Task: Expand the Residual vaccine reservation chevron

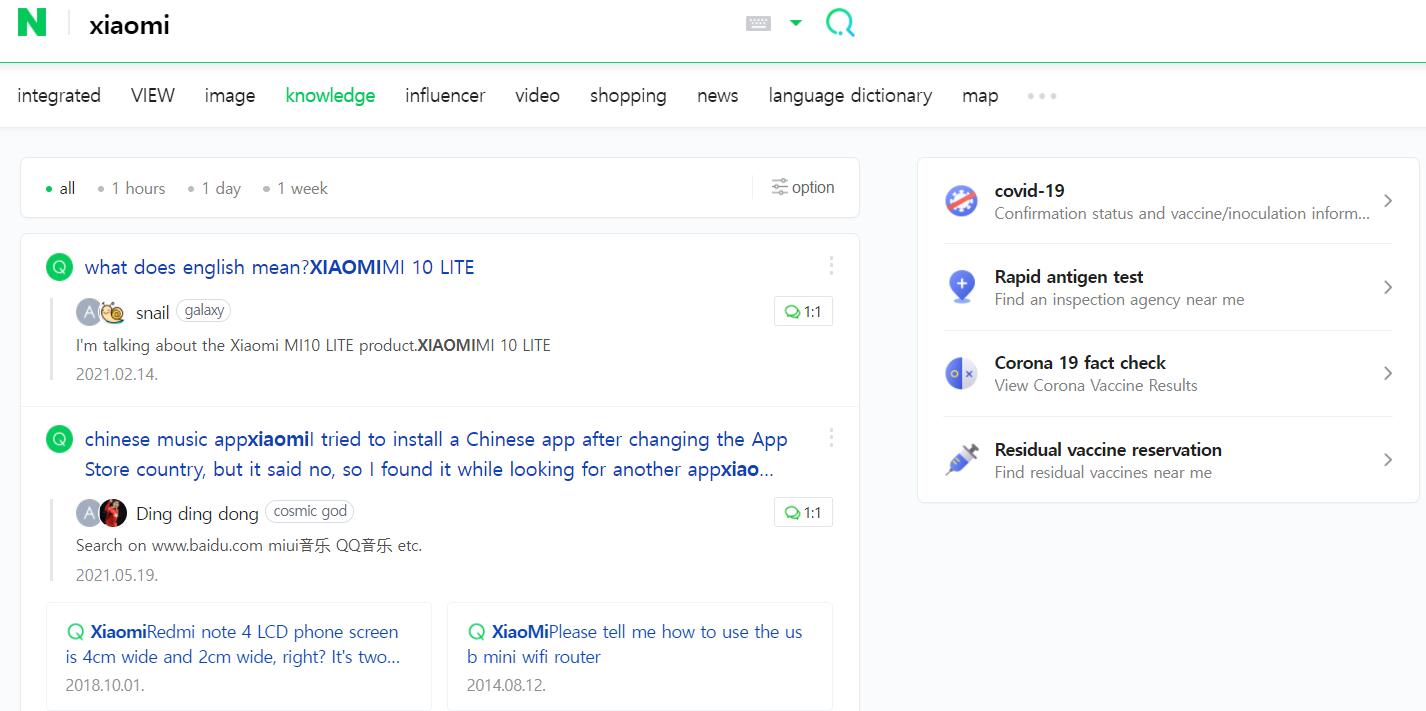Action: click(1388, 460)
